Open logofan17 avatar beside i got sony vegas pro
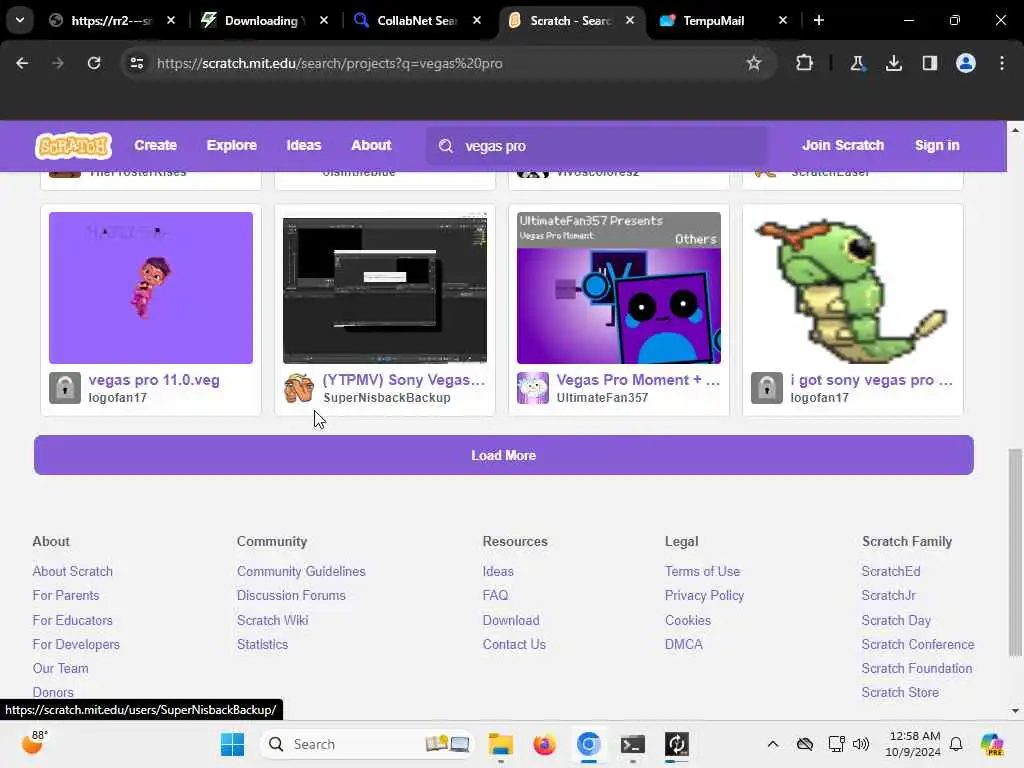1024x768 pixels. [x=767, y=388]
